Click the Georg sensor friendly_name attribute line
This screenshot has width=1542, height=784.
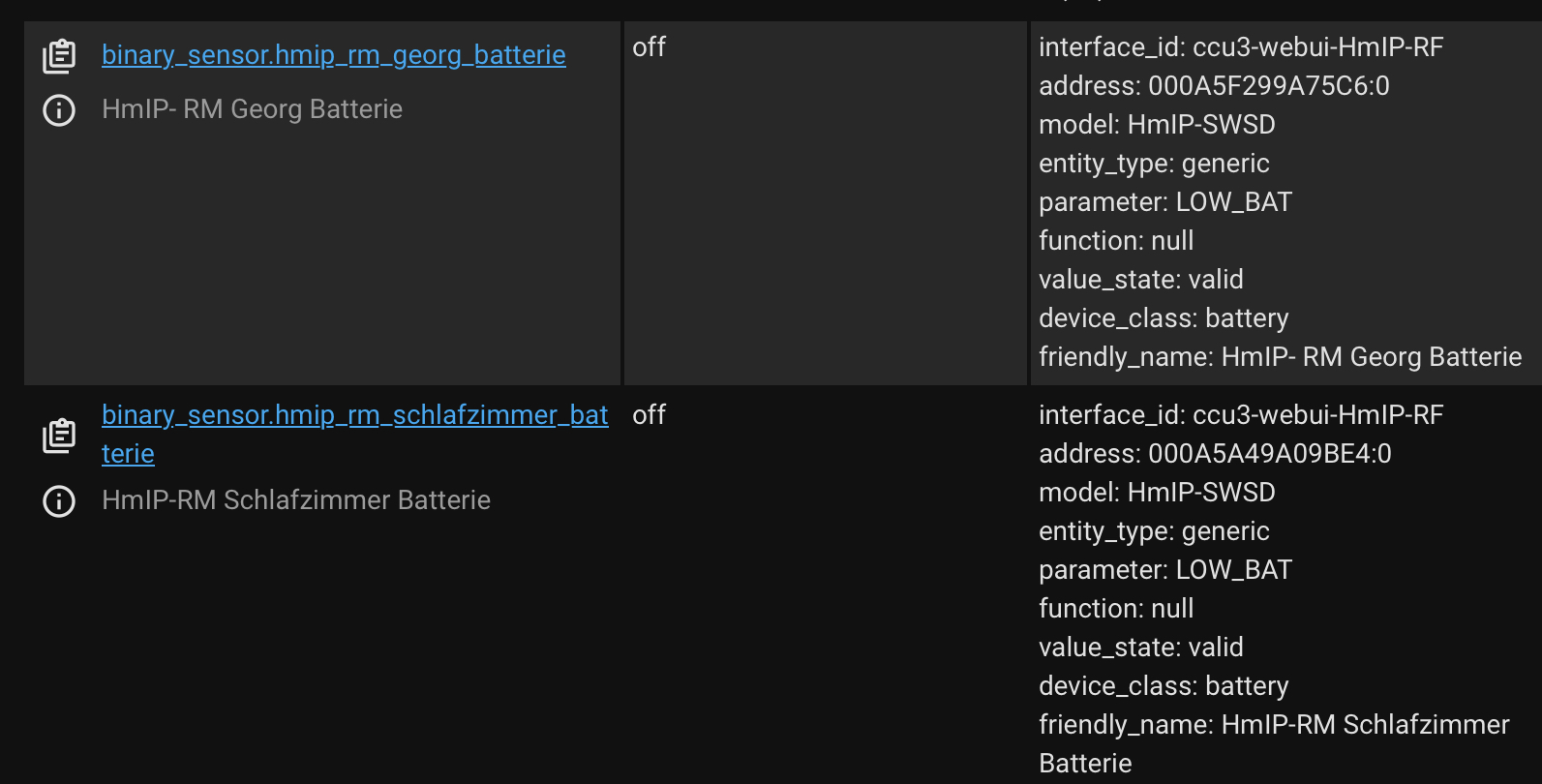pyautogui.click(x=1281, y=357)
